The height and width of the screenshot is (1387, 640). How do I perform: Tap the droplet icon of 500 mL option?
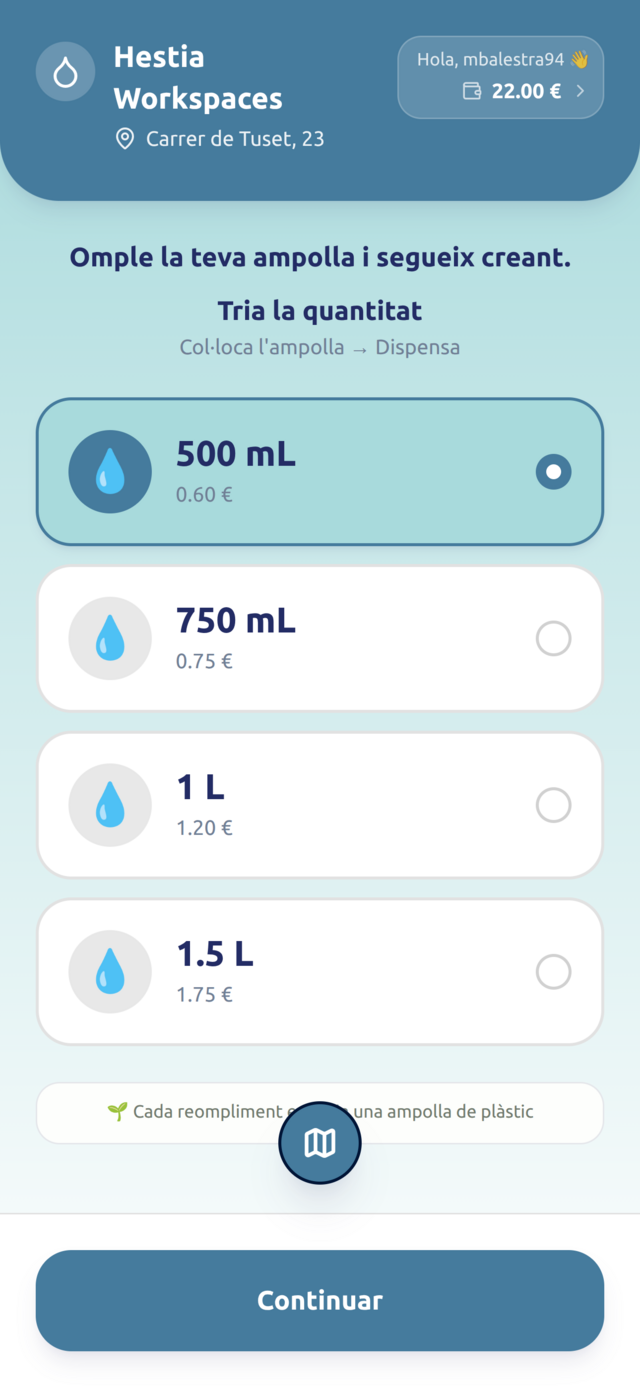(110, 472)
